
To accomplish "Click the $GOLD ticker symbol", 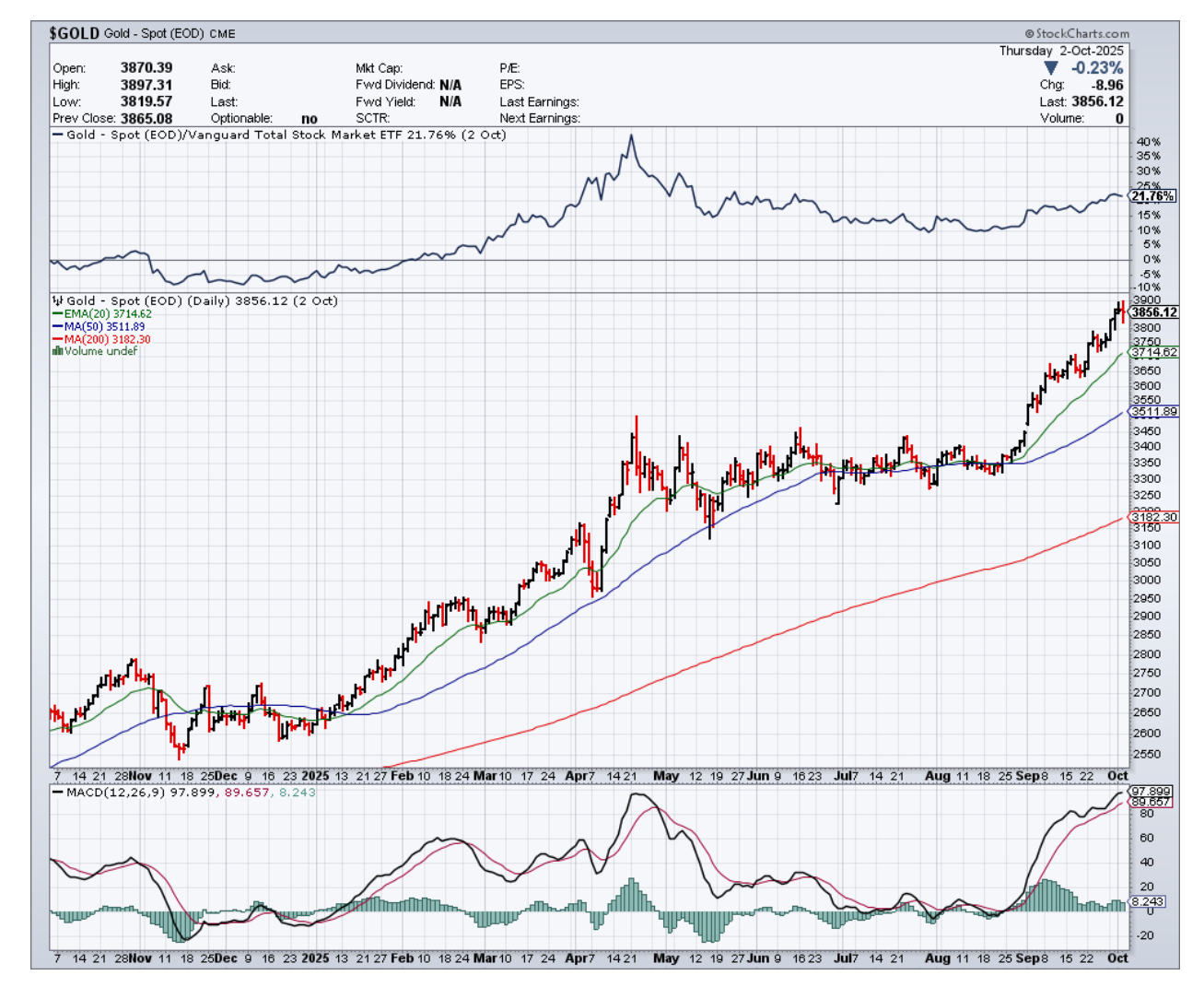I will point(74,33).
